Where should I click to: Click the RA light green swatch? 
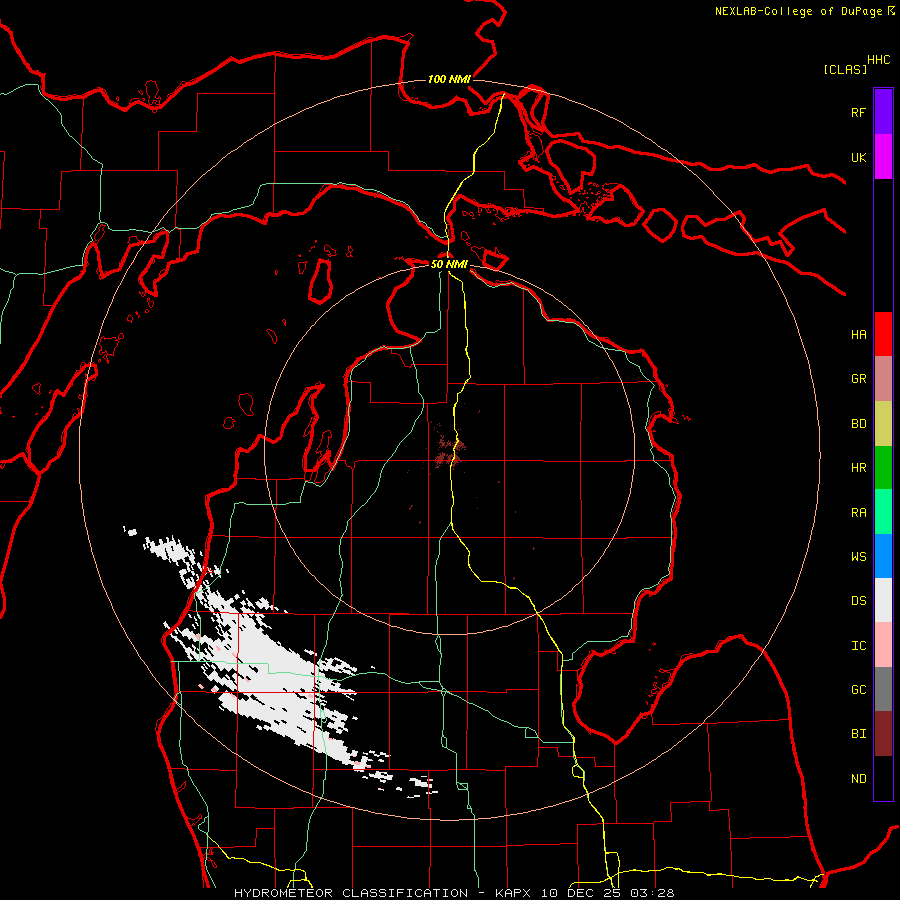(883, 512)
